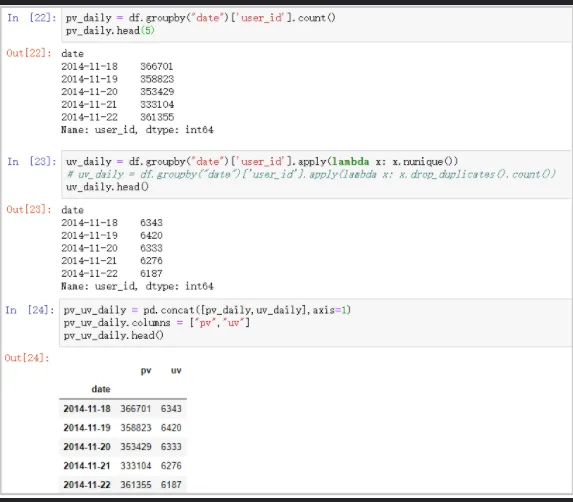Click the In [22] code cell
Screen dimensions: 573x502
[x=316, y=24]
